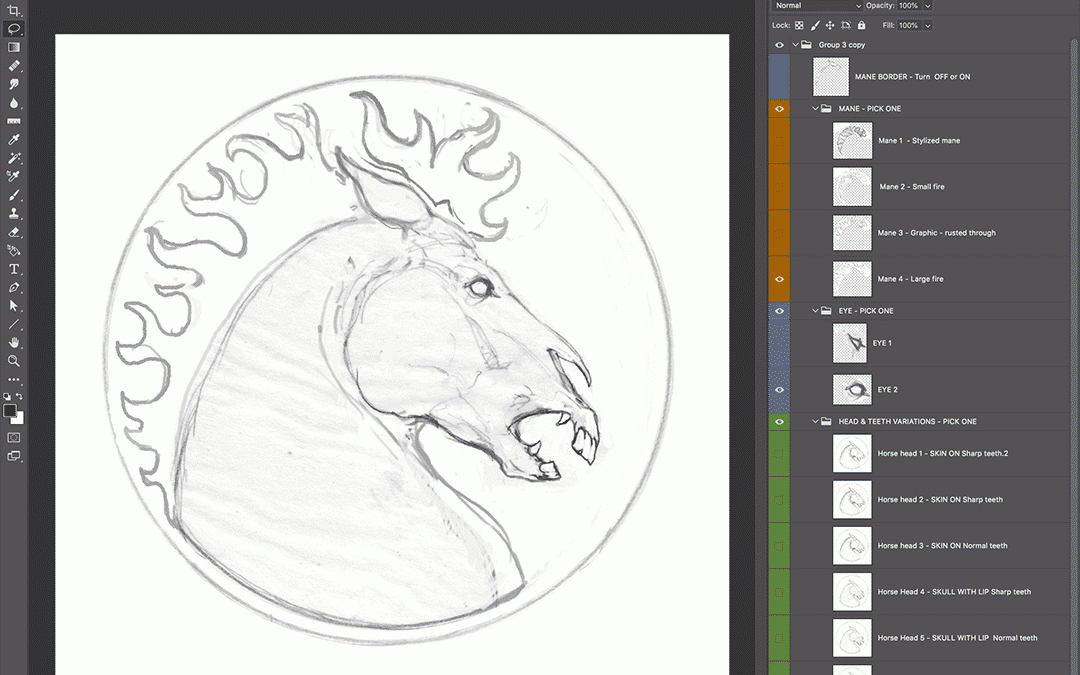Select the Horse head 3 - SKIN ON Normal teeth layer
The image size is (1080, 675).
(x=942, y=546)
